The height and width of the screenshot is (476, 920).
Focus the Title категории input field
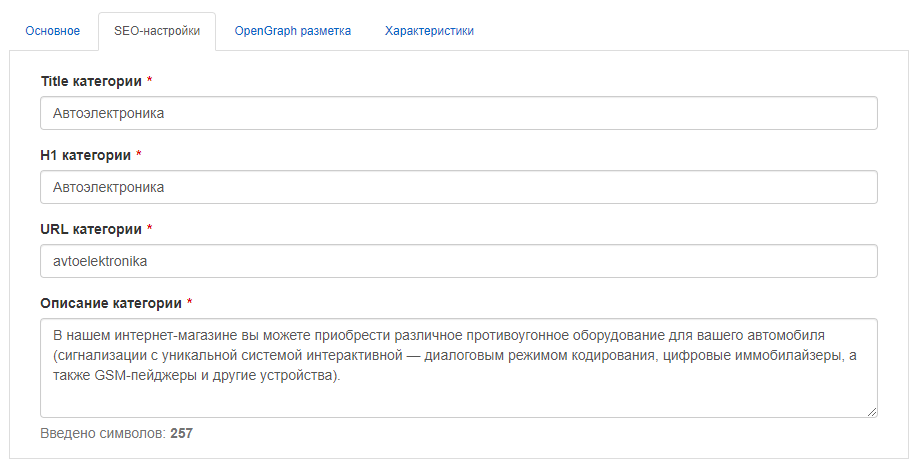click(x=459, y=113)
